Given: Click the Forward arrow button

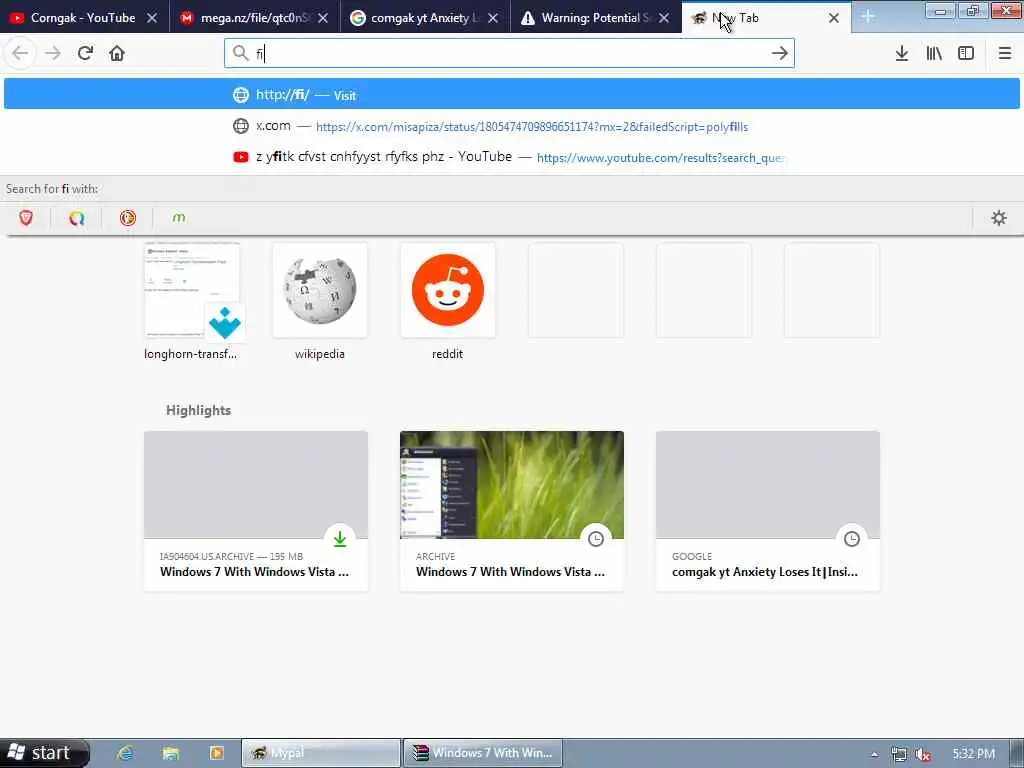Looking at the screenshot, I should [53, 53].
